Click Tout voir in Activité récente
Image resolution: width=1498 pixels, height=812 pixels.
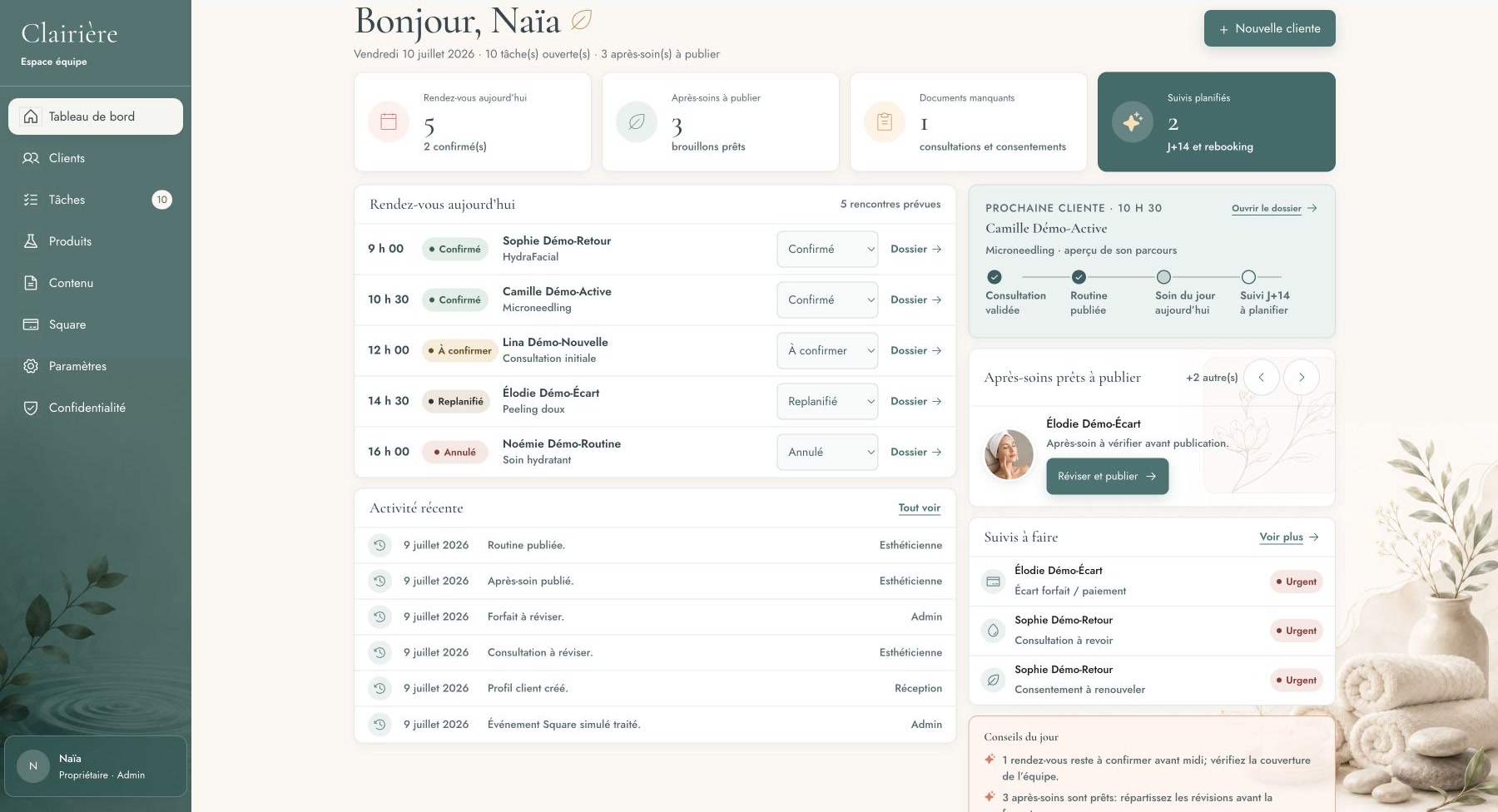(x=920, y=507)
